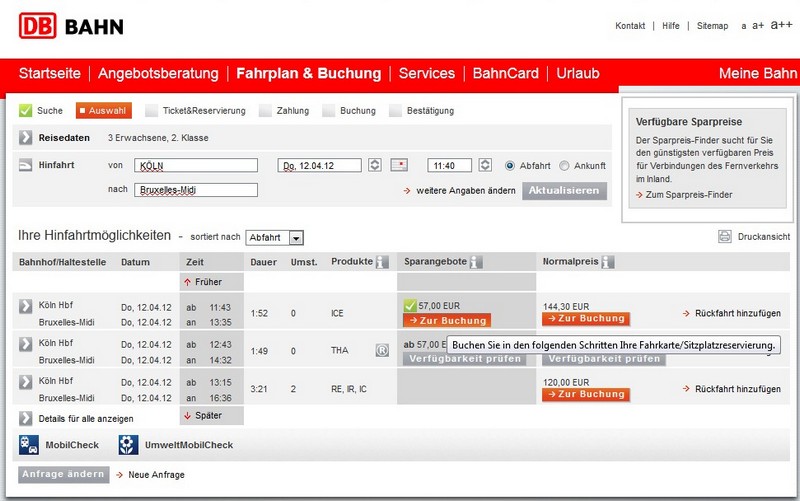800x501 pixels.
Task: Click green checkmark beside Suche step
Action: click(25, 110)
